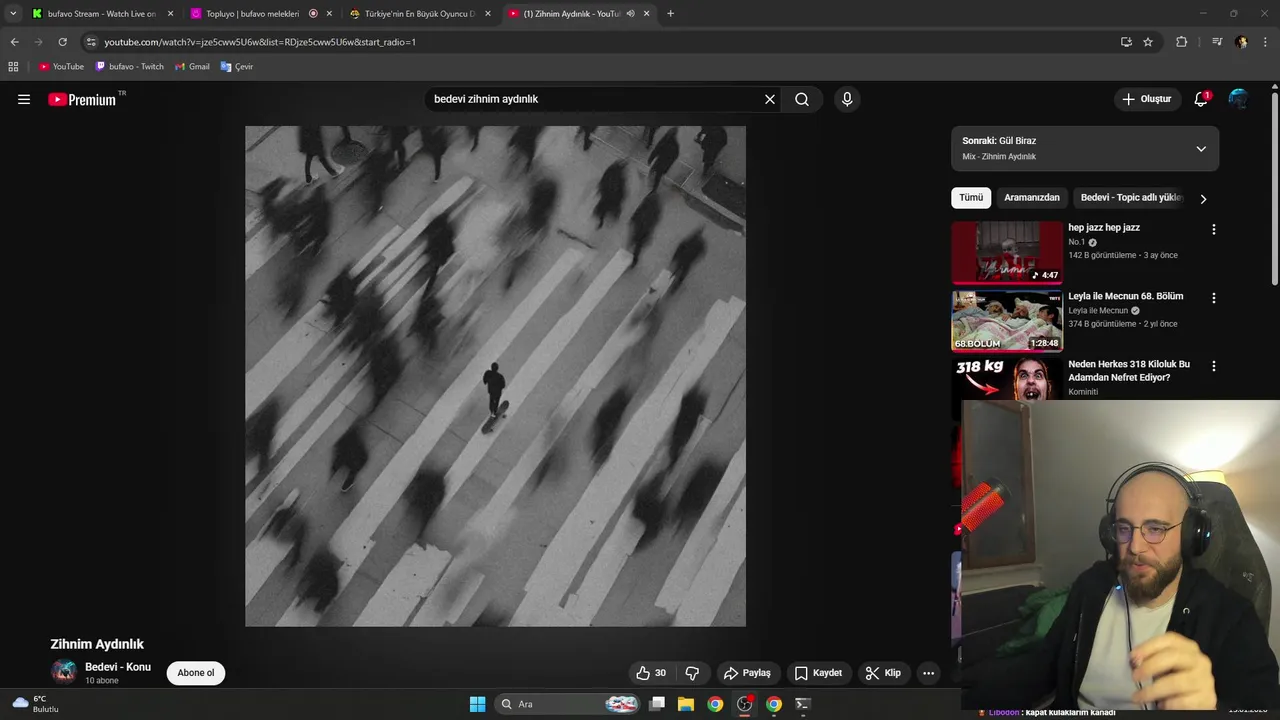Open Chrome profile avatar
This screenshot has width=1280, height=720.
(1241, 42)
